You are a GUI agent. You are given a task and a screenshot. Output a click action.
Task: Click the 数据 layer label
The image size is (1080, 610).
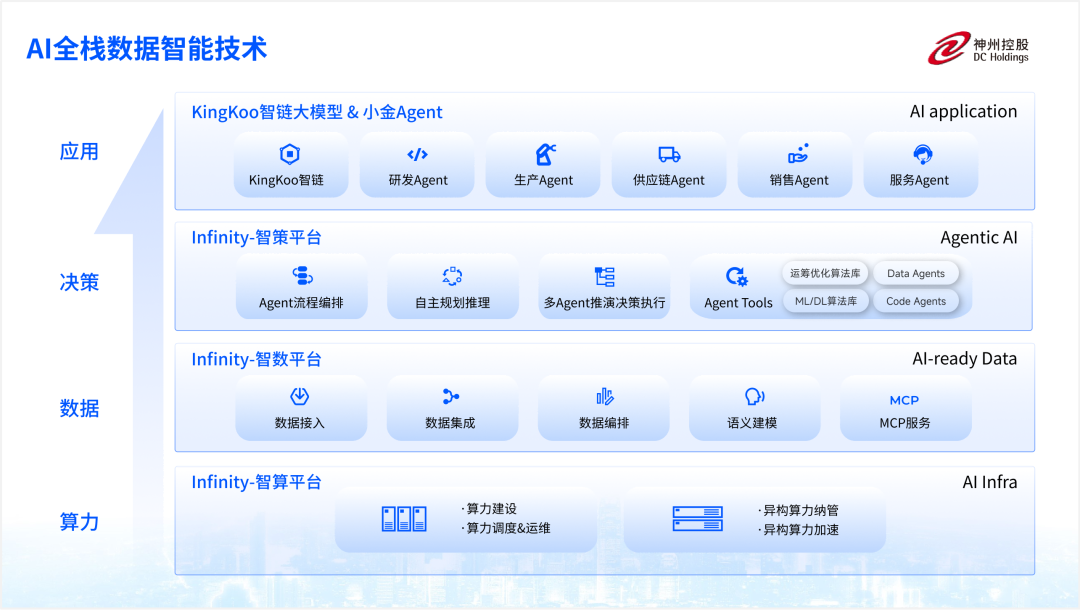(x=79, y=408)
